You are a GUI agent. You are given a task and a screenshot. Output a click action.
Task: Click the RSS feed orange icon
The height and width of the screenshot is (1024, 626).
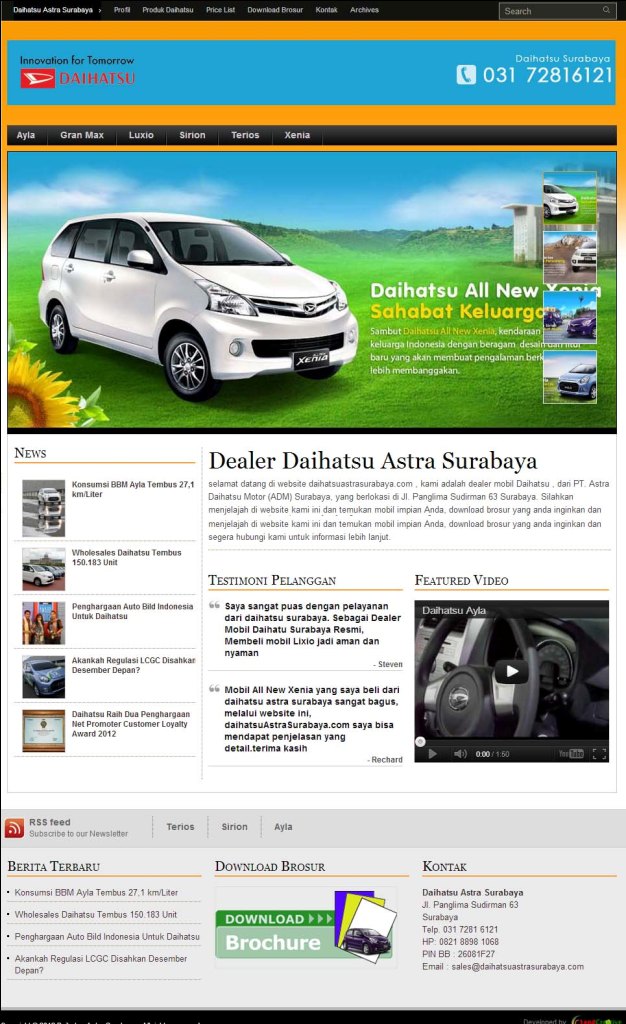[14, 827]
